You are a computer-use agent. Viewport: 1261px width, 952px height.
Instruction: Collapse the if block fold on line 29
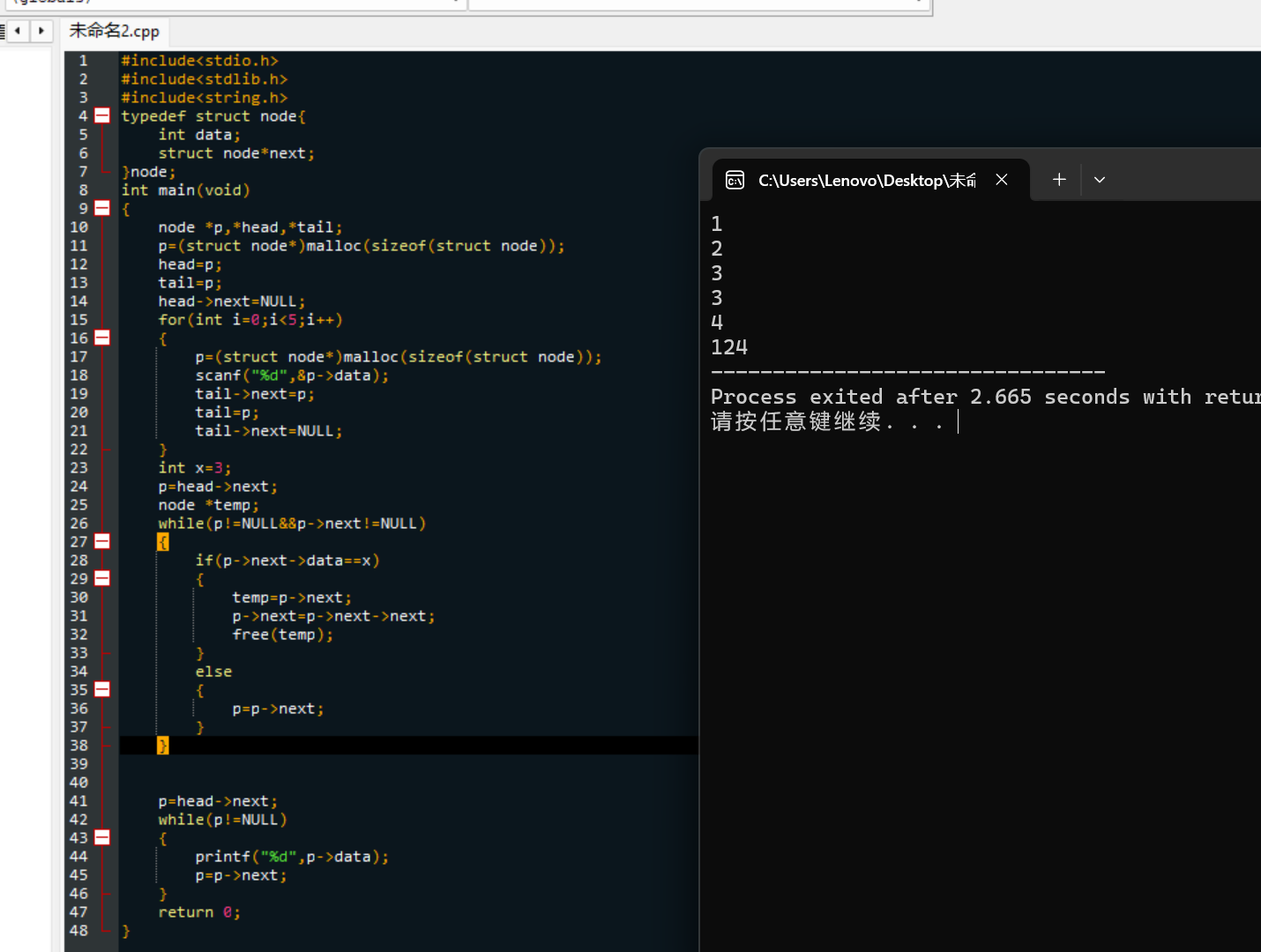[x=102, y=578]
